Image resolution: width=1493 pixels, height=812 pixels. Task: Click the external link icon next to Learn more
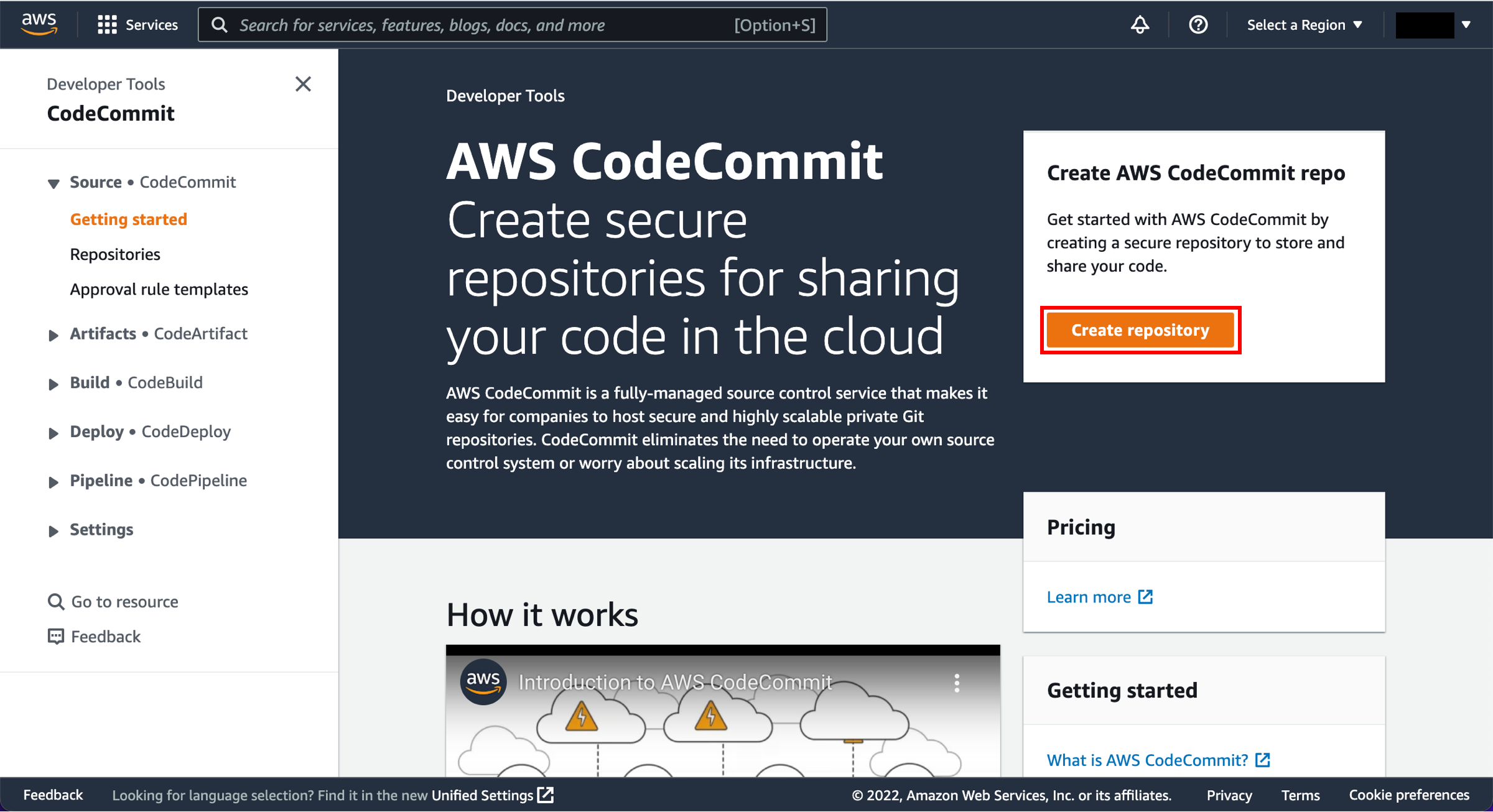coord(1145,597)
